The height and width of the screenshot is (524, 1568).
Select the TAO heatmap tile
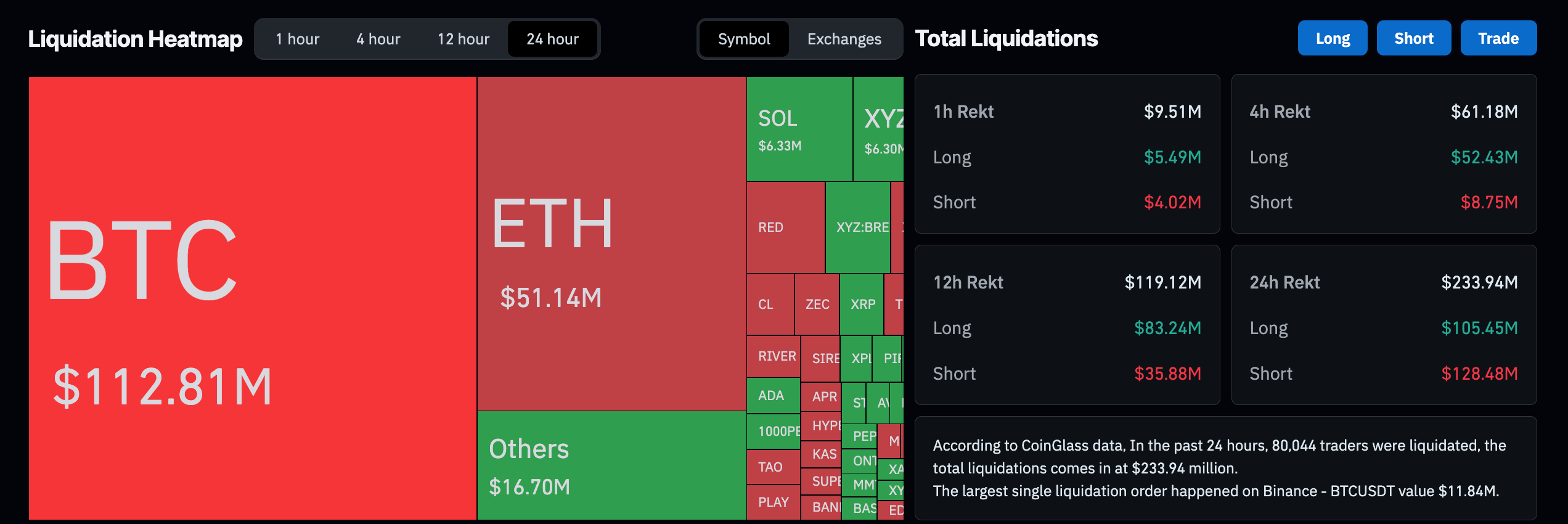[773, 467]
